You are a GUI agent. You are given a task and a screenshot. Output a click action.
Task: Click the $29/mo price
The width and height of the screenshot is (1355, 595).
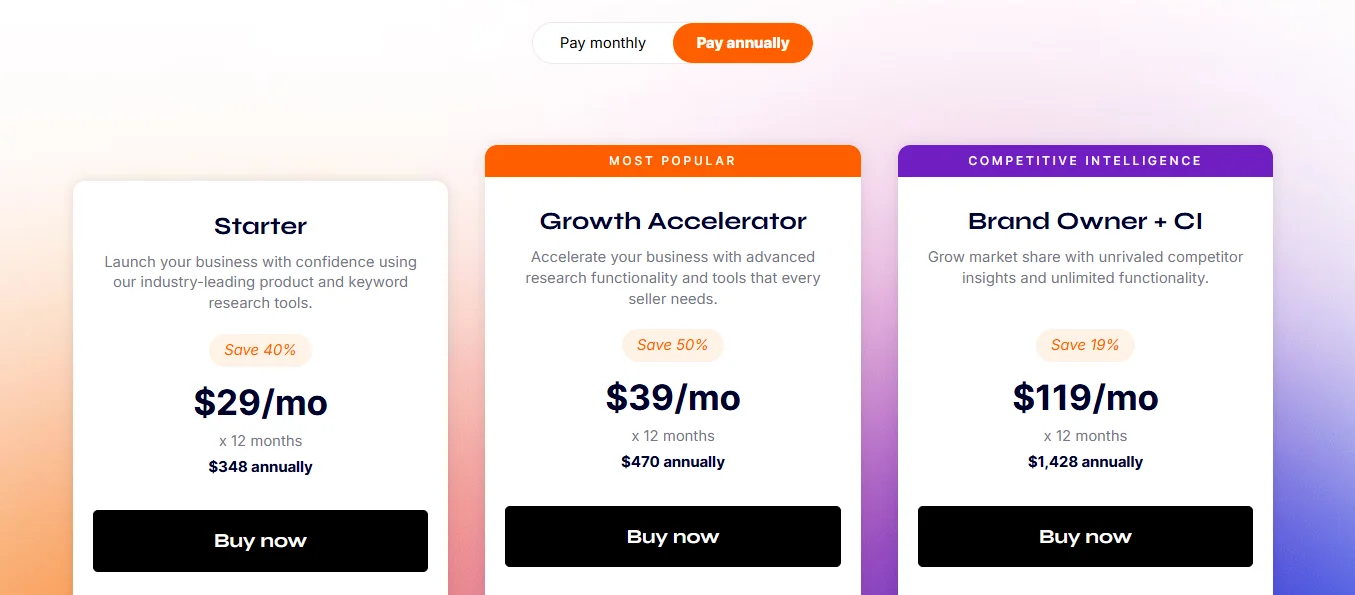(x=260, y=402)
